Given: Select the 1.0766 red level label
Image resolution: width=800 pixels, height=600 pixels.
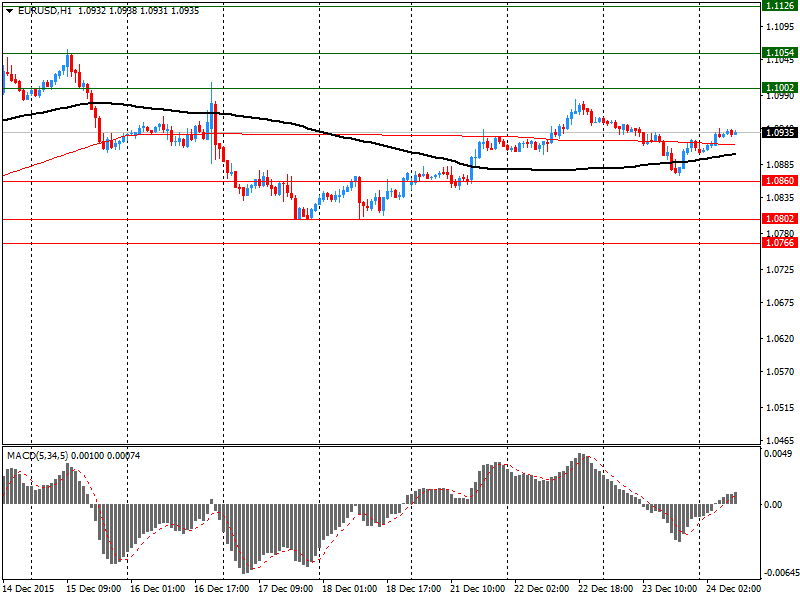Looking at the screenshot, I should 780,243.
